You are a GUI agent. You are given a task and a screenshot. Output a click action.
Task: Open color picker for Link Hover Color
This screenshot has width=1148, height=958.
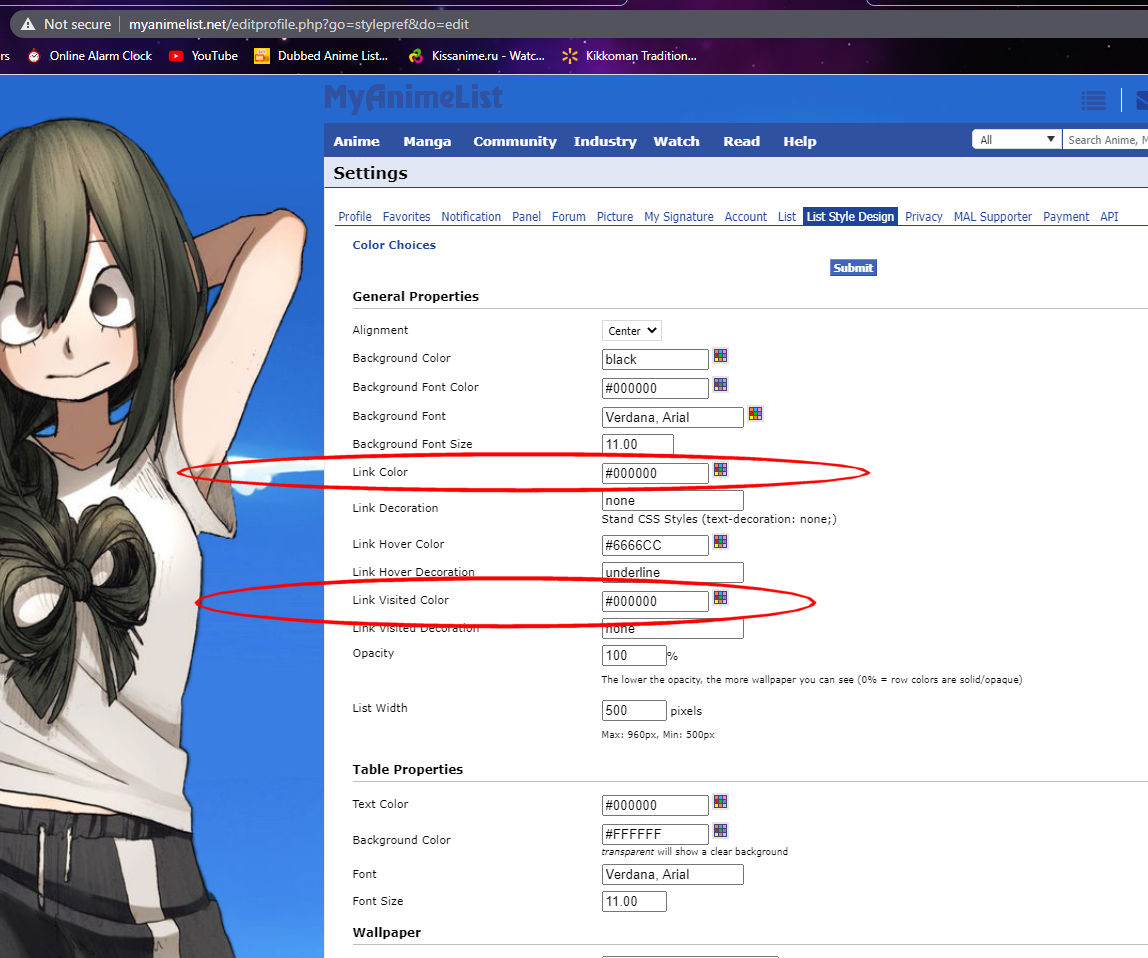pos(720,542)
